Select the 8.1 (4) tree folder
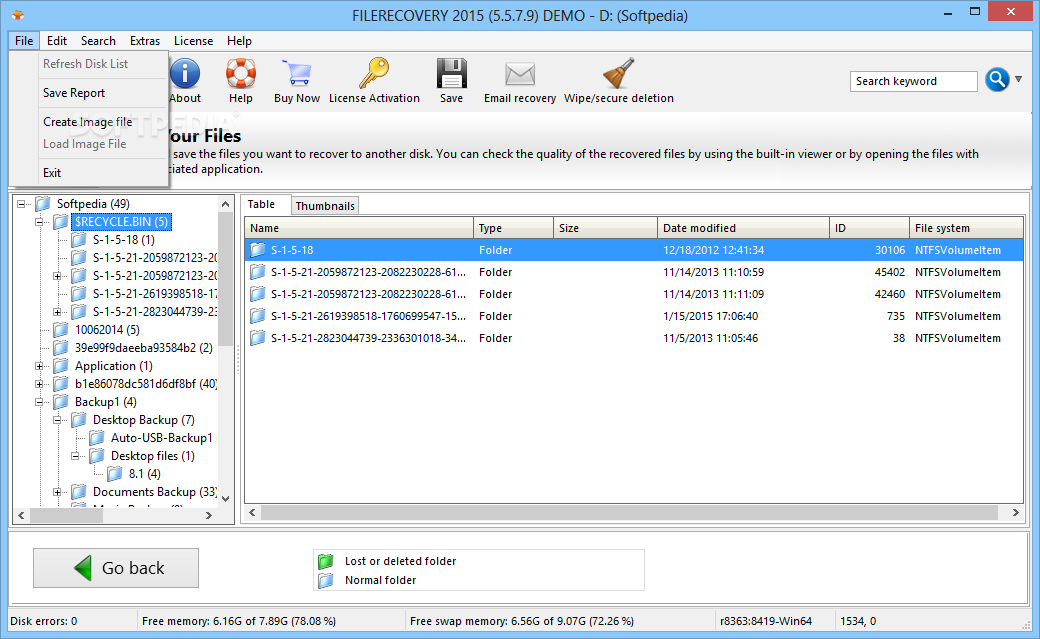The width and height of the screenshot is (1040, 639). click(145, 474)
